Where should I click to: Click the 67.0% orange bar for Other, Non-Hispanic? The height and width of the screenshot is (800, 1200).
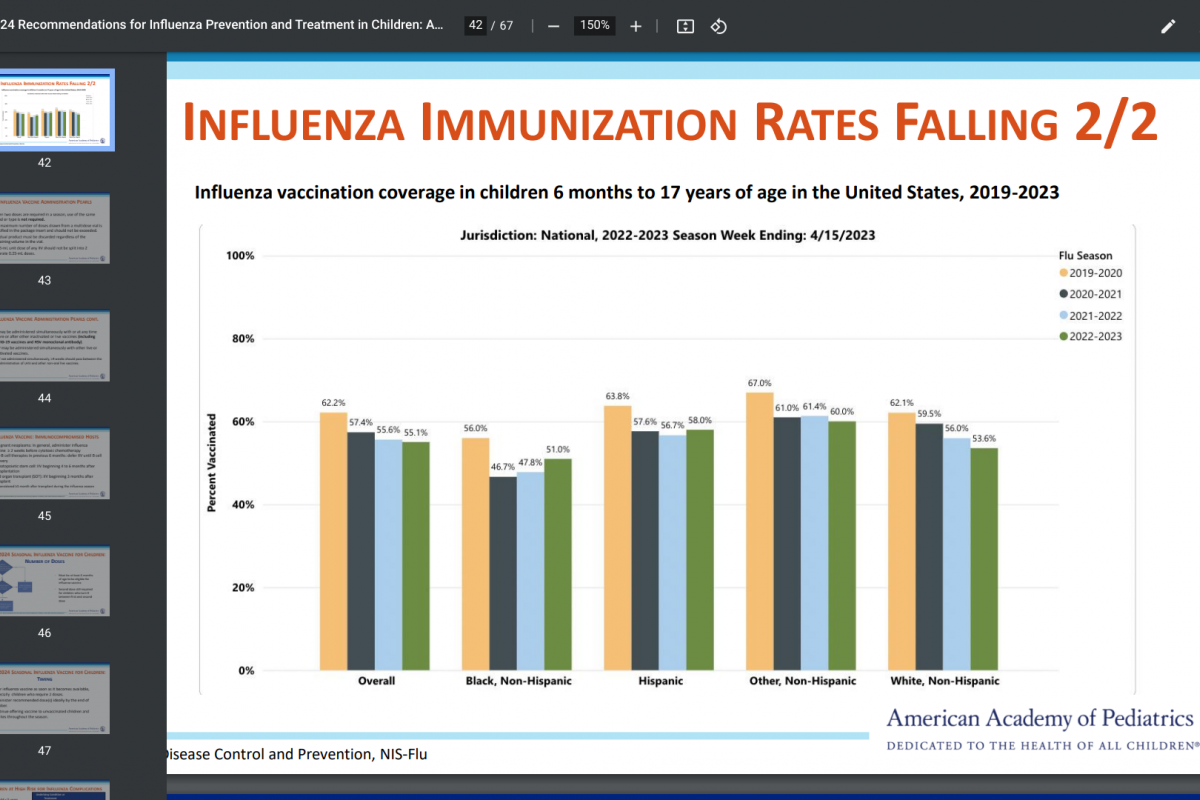(760, 530)
